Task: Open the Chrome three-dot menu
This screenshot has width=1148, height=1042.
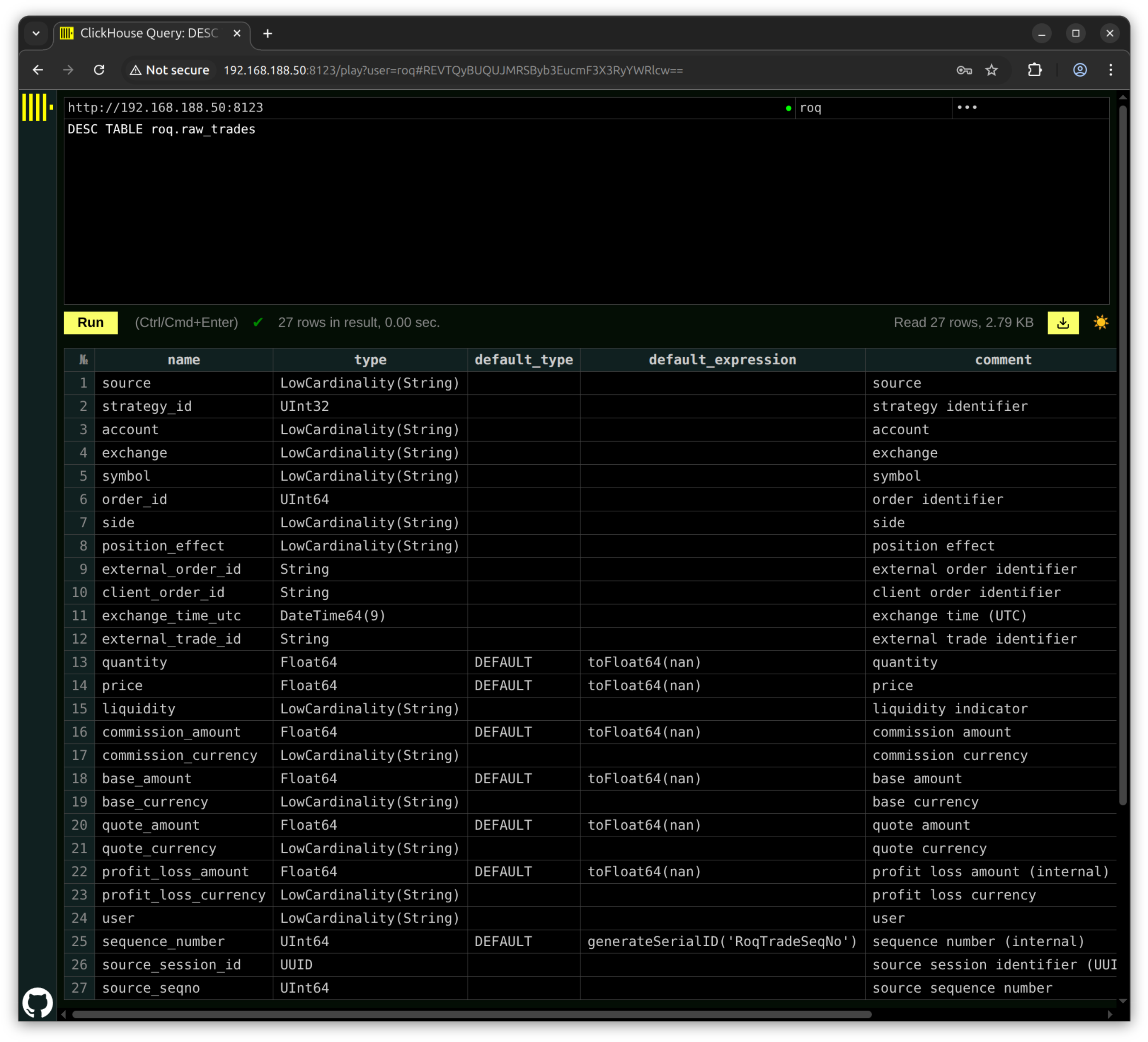Action: (1111, 70)
